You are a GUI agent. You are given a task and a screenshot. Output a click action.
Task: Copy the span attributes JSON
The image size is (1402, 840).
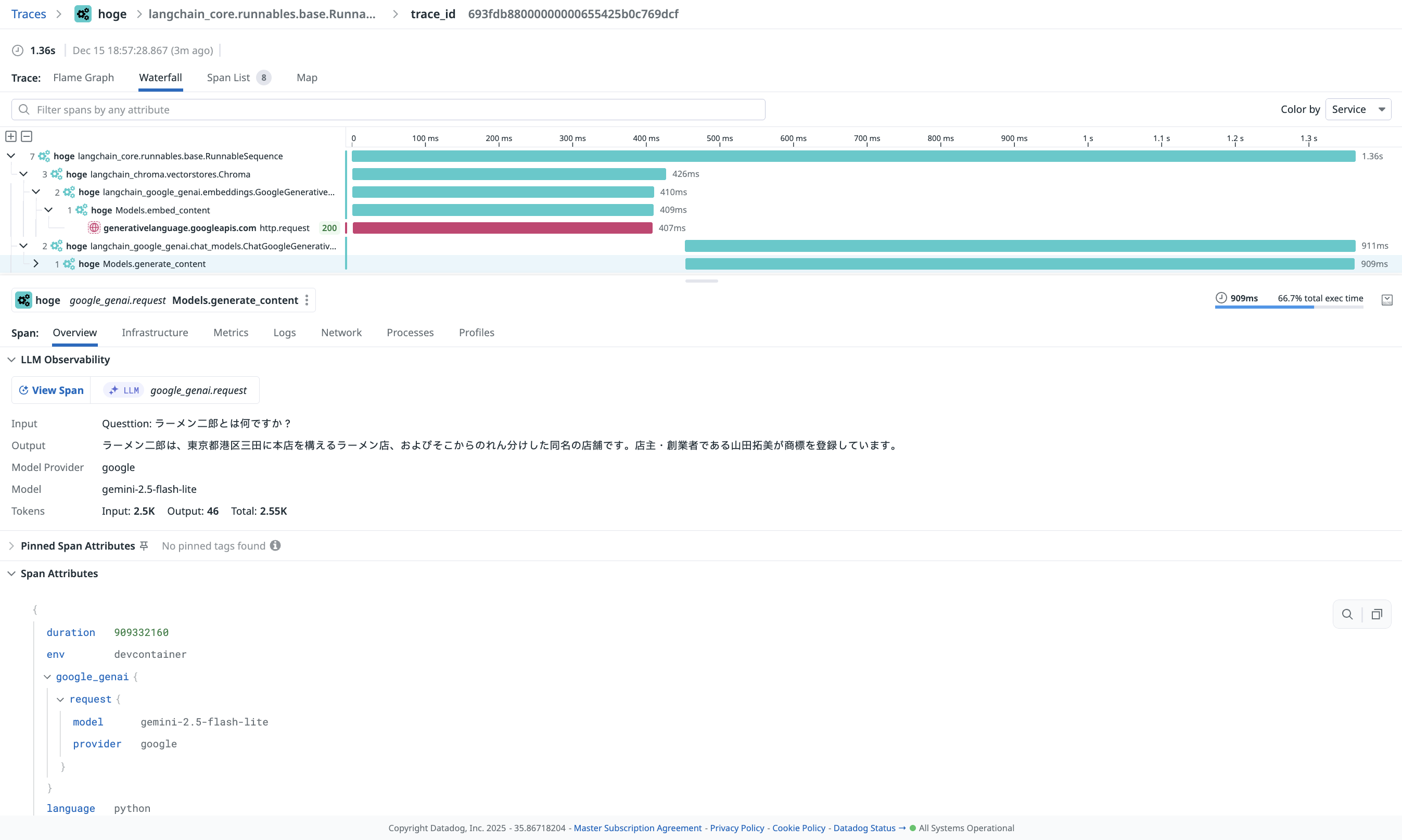[x=1376, y=614]
